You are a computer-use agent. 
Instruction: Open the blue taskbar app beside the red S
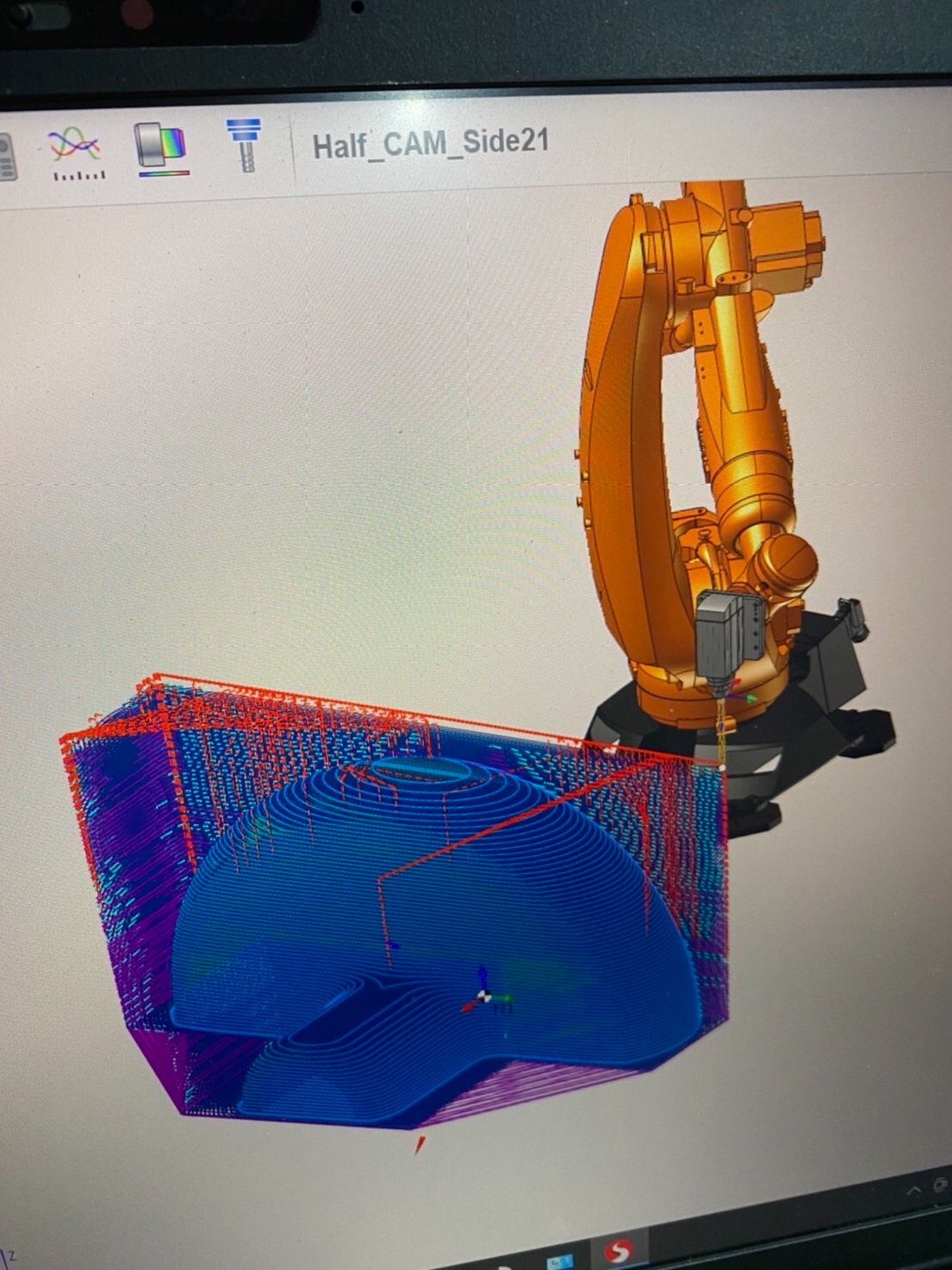tap(561, 1261)
